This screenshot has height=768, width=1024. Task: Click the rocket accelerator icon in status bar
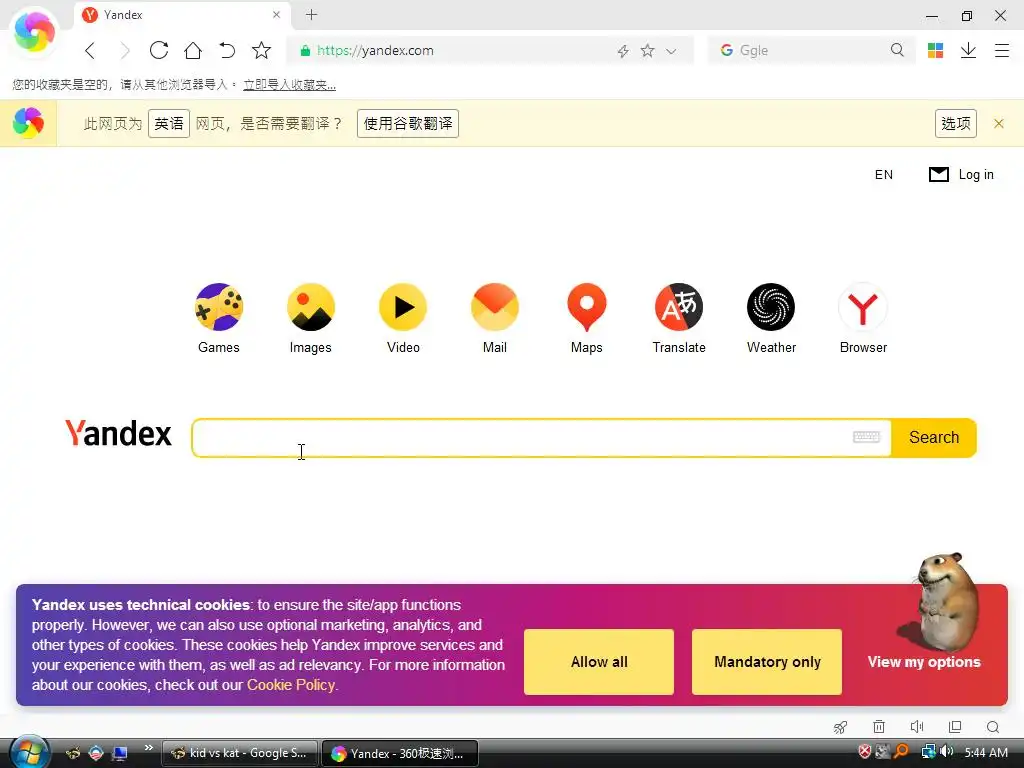[840, 727]
